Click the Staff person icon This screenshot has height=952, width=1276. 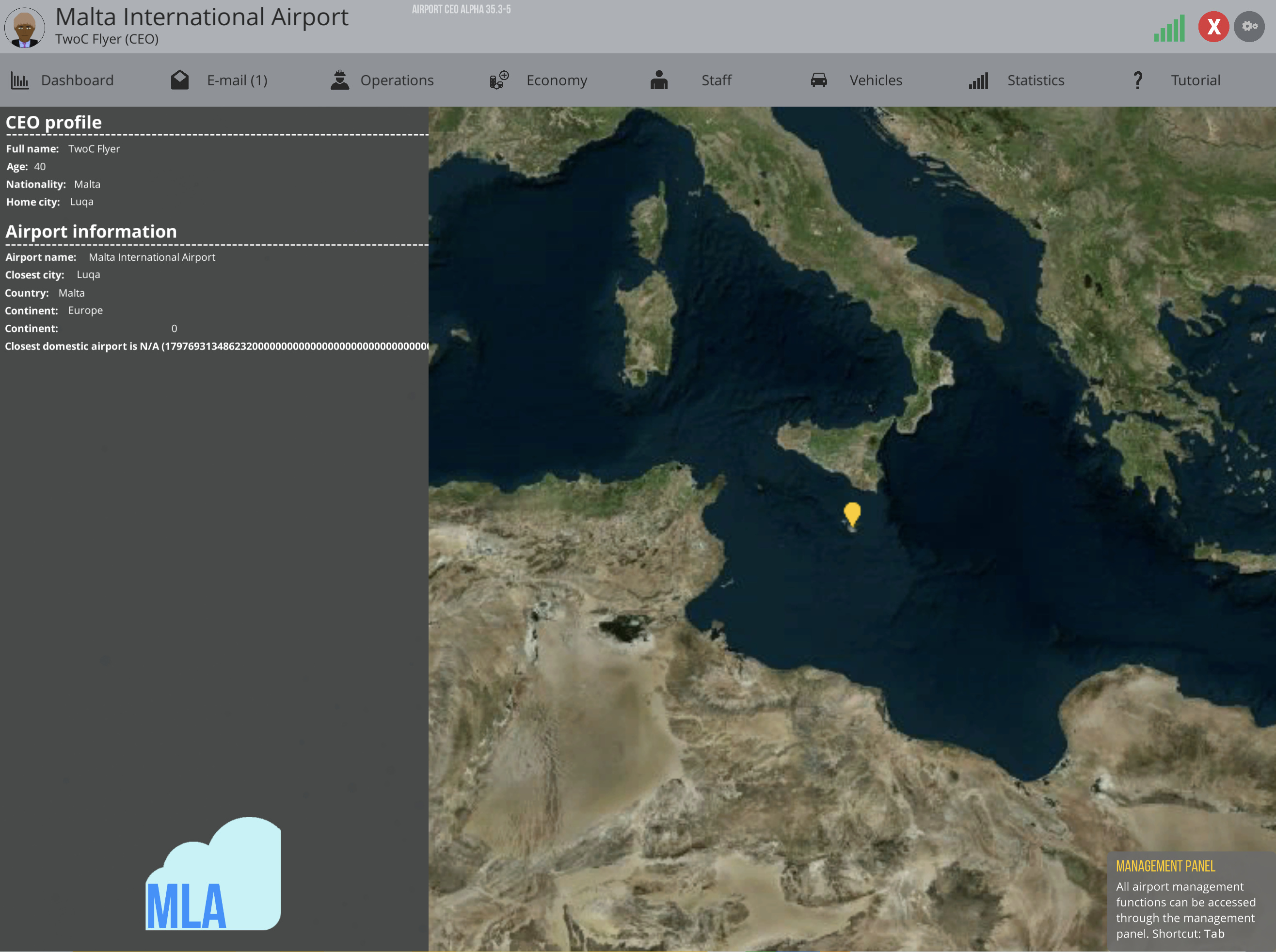659,80
